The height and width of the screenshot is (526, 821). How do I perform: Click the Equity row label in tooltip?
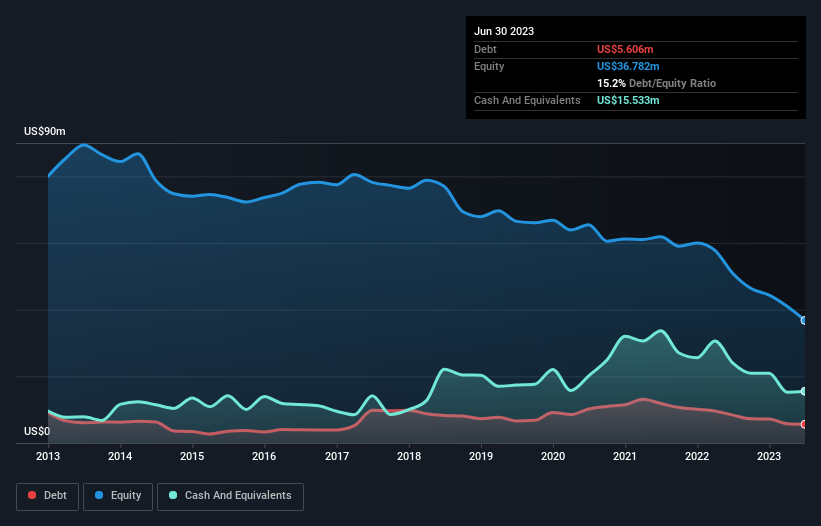[x=489, y=66]
